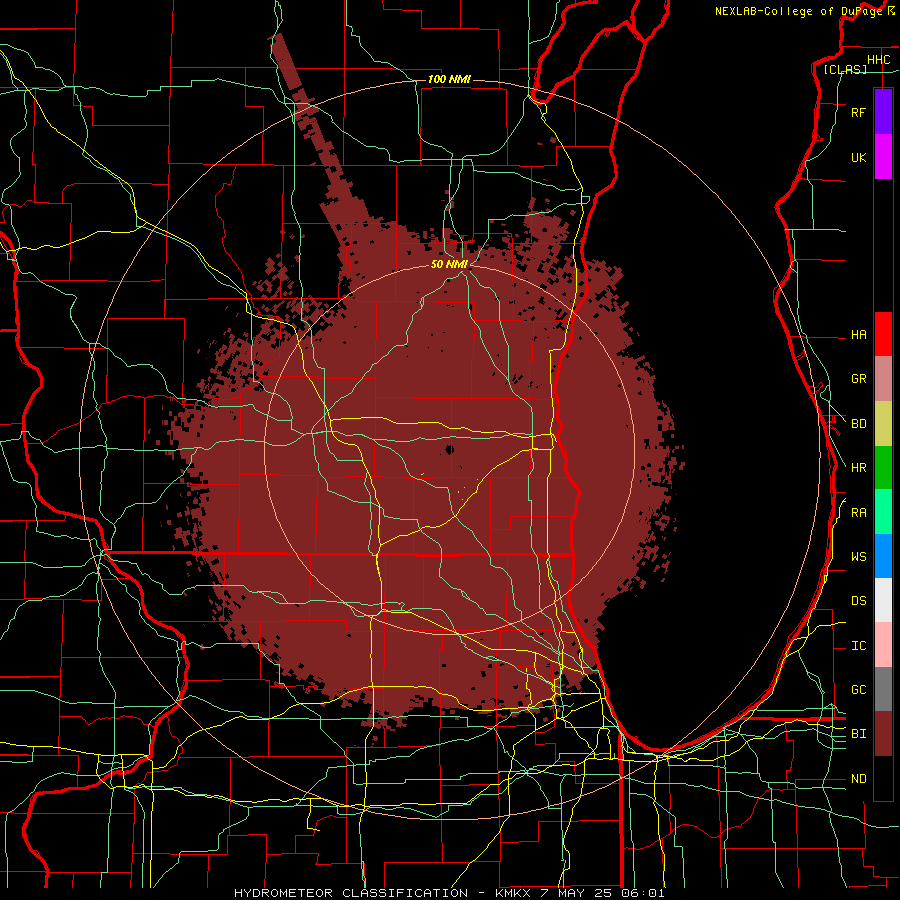Screen dimensions: 900x900
Task: Click the HHC product label
Action: pyautogui.click(x=878, y=60)
